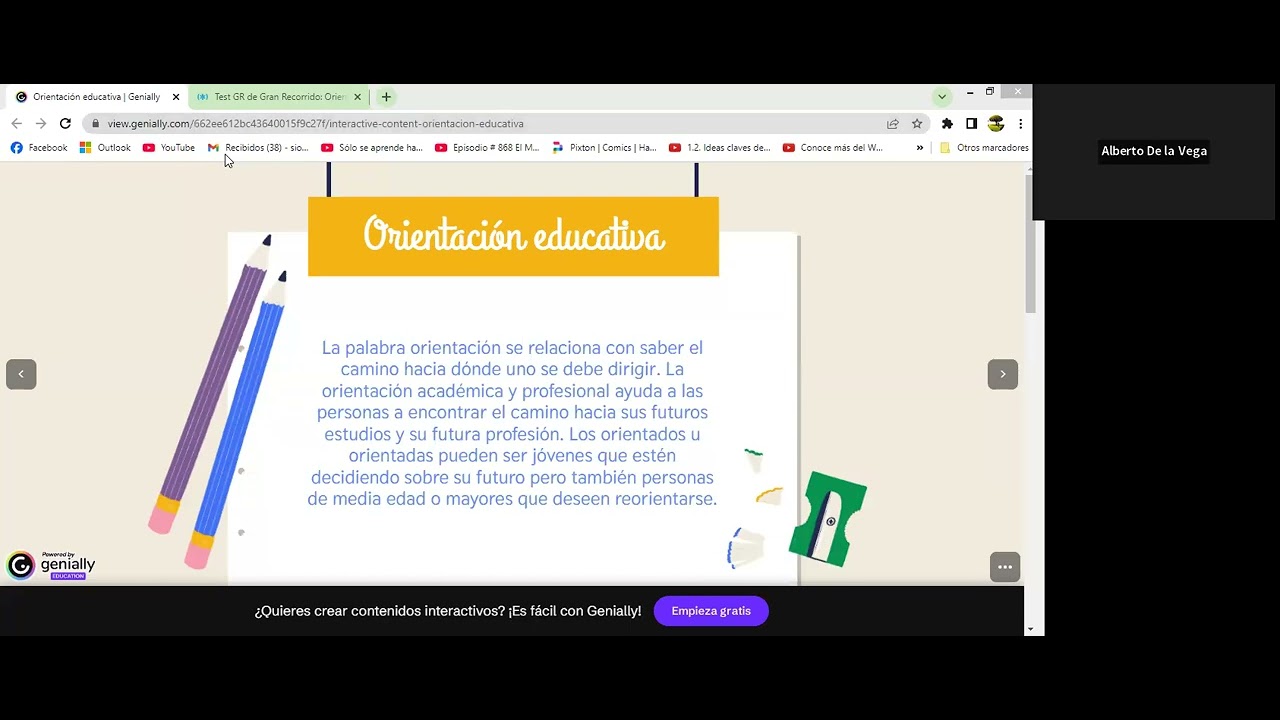Image resolution: width=1280 pixels, height=720 pixels.
Task: Share this page icon in address bar
Action: [x=893, y=124]
